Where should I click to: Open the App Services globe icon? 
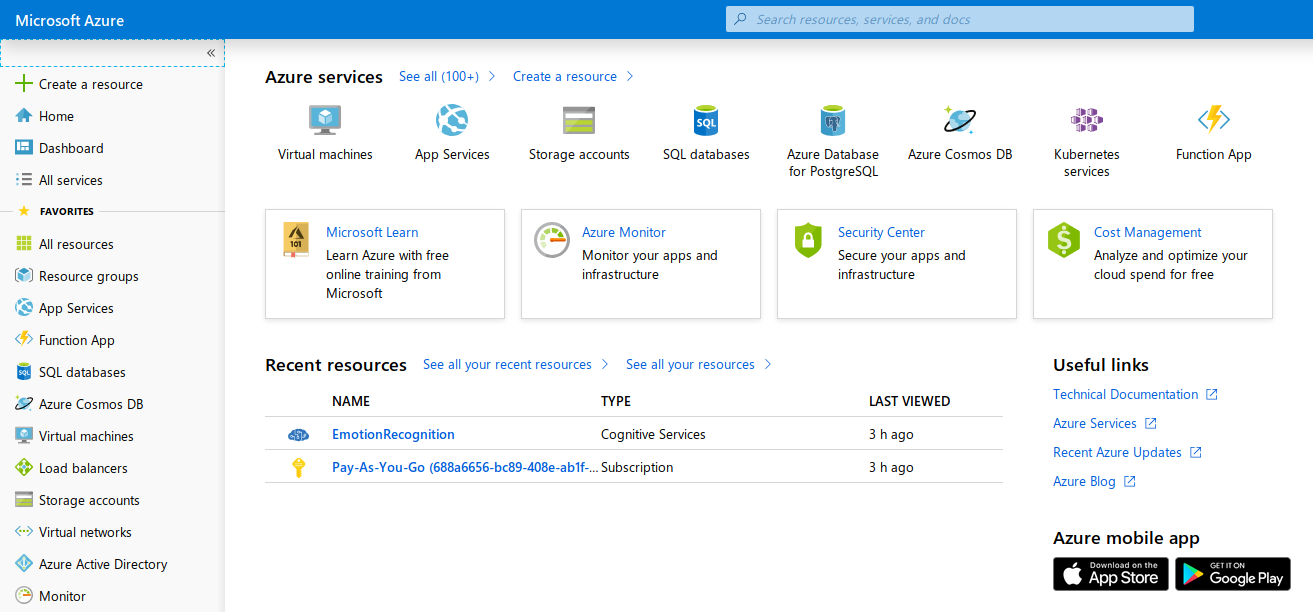pos(452,120)
